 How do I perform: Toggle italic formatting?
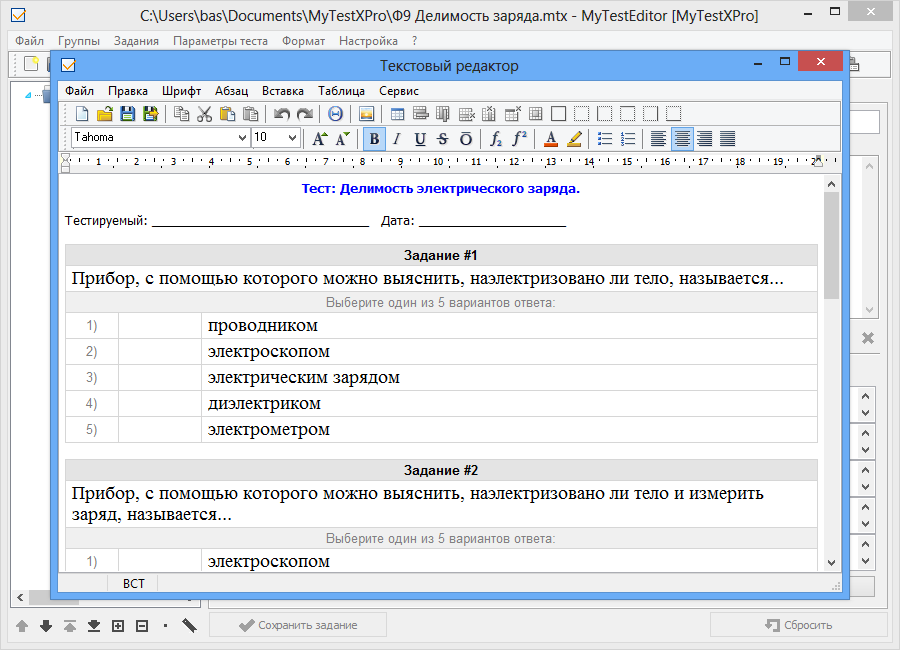397,138
